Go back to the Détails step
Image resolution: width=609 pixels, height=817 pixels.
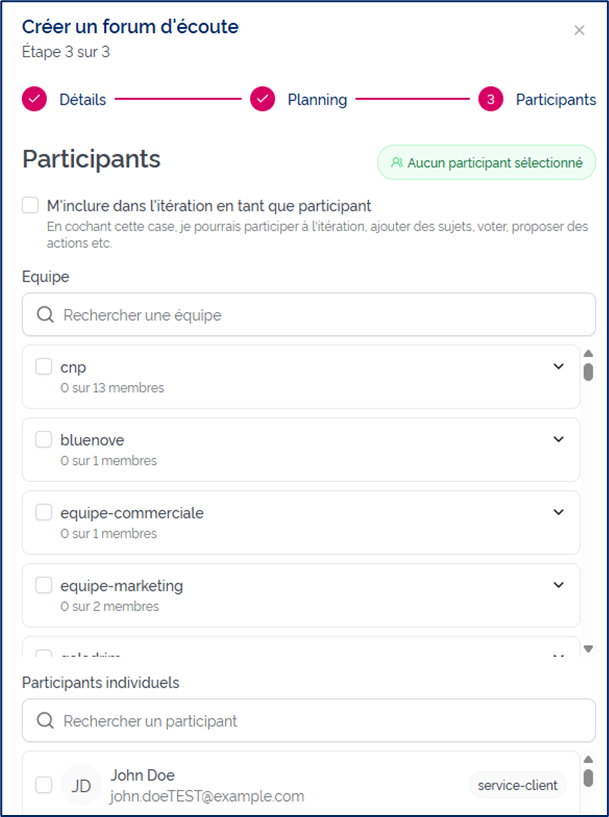(x=82, y=99)
